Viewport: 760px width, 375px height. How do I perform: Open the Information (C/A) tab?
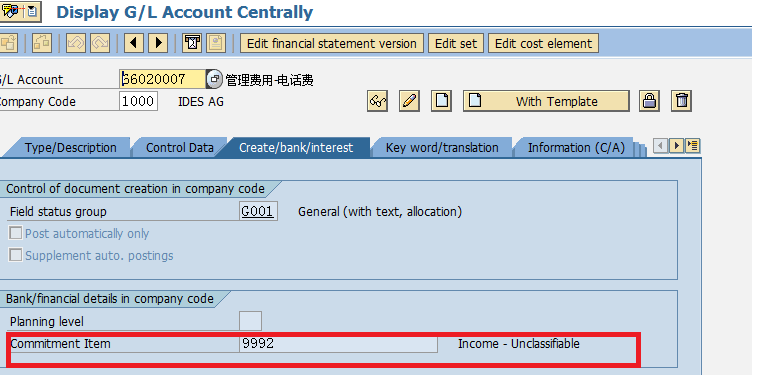coord(576,148)
